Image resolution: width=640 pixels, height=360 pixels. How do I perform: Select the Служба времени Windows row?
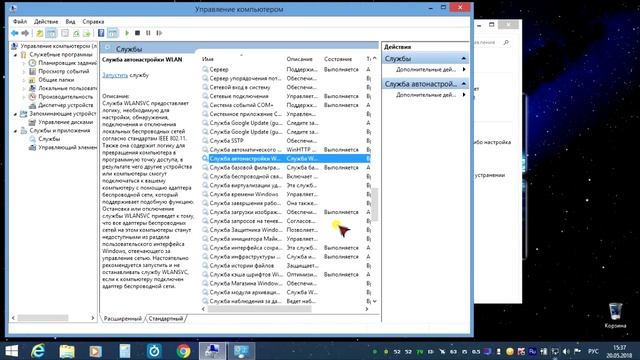click(286, 194)
